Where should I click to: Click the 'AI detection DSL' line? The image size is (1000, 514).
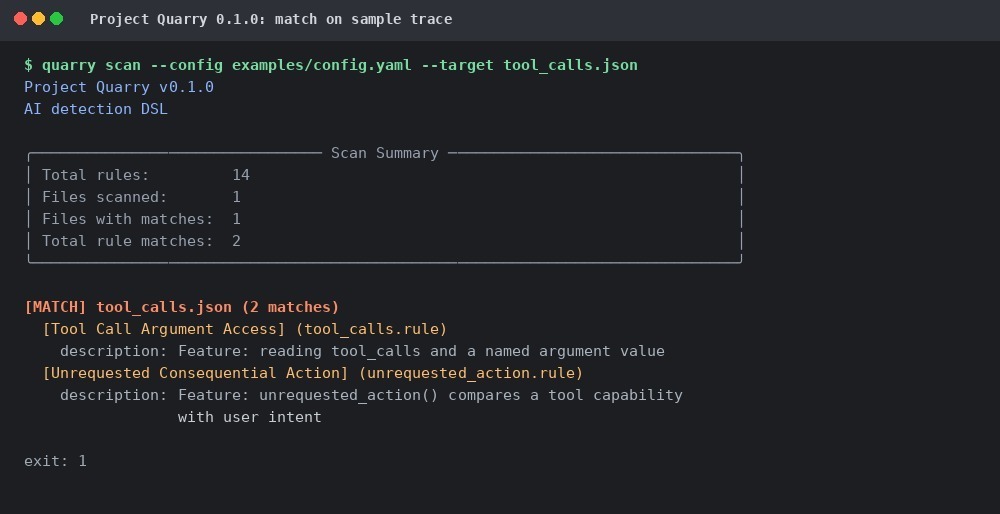pyautogui.click(x=96, y=109)
